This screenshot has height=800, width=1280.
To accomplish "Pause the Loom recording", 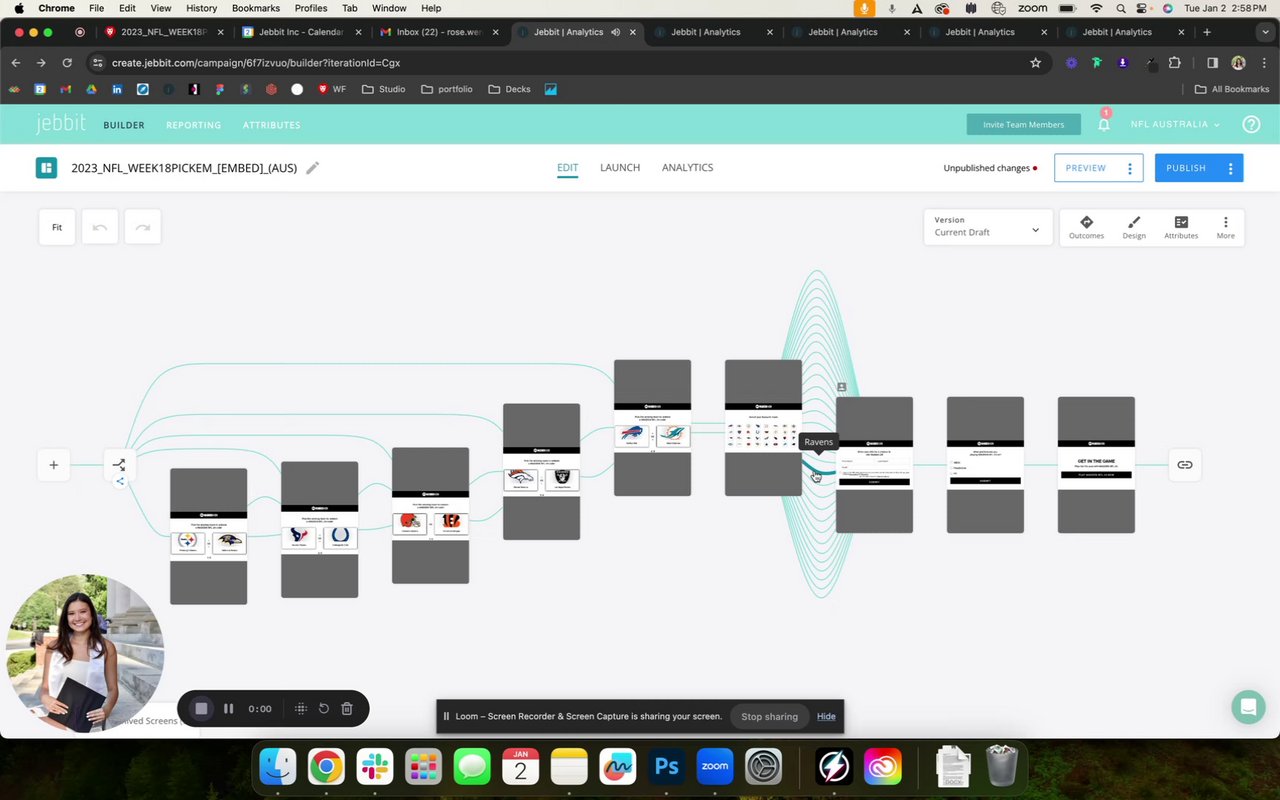I will pyautogui.click(x=229, y=708).
